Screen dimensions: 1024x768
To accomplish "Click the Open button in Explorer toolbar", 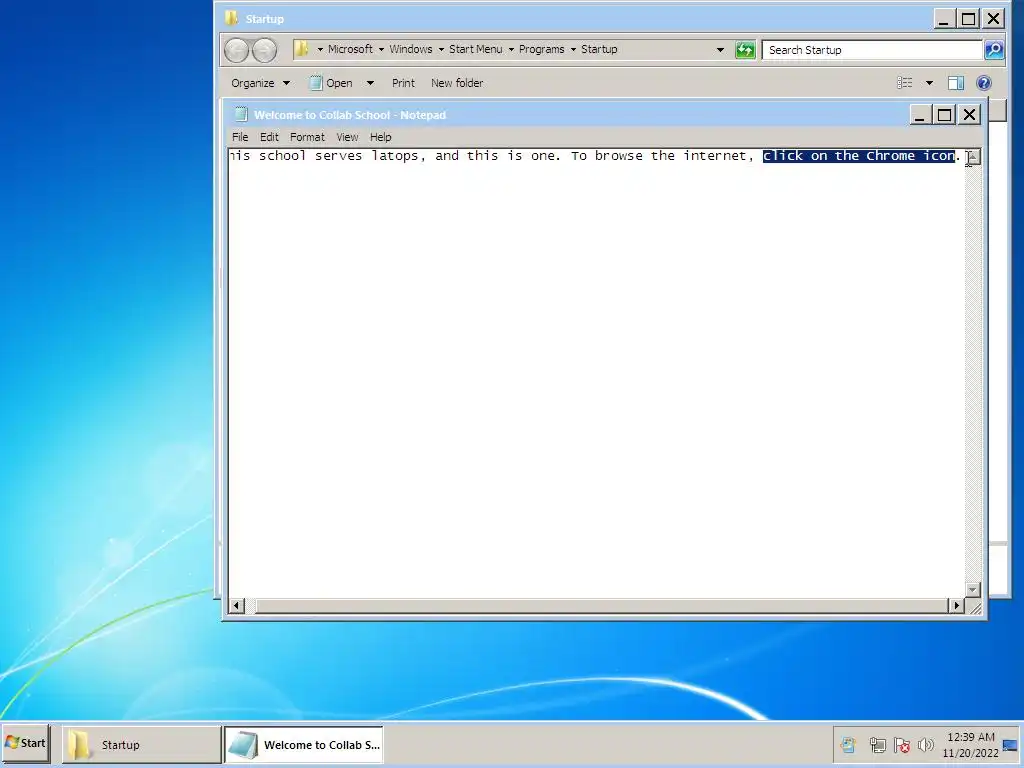I will [331, 83].
